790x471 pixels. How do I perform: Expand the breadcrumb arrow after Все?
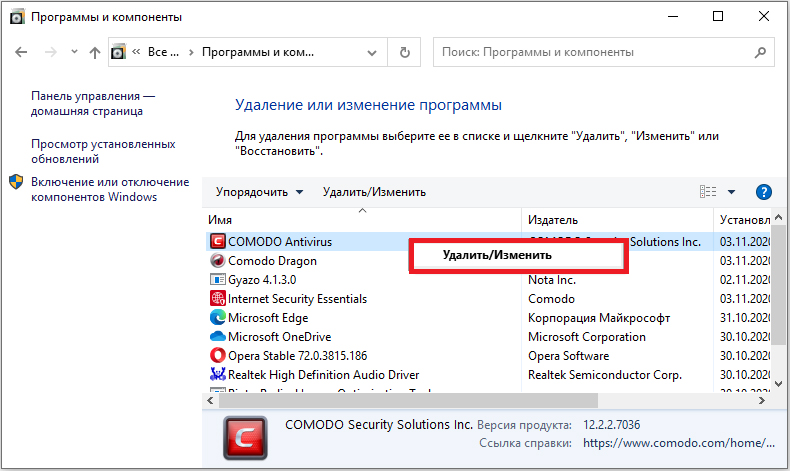[x=191, y=52]
